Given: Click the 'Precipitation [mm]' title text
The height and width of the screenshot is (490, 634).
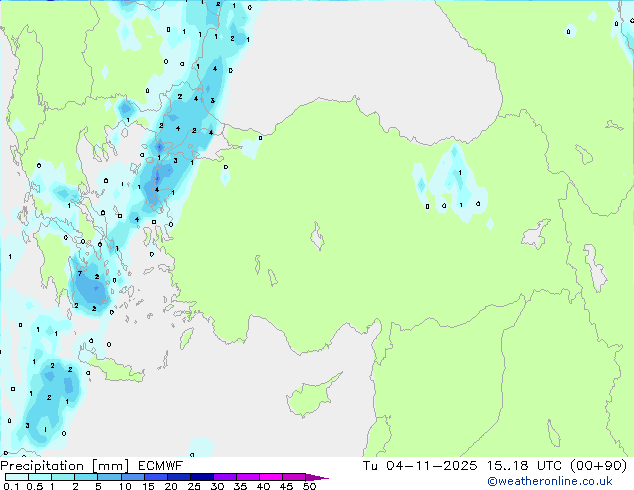Looking at the screenshot, I should pyautogui.click(x=65, y=466).
